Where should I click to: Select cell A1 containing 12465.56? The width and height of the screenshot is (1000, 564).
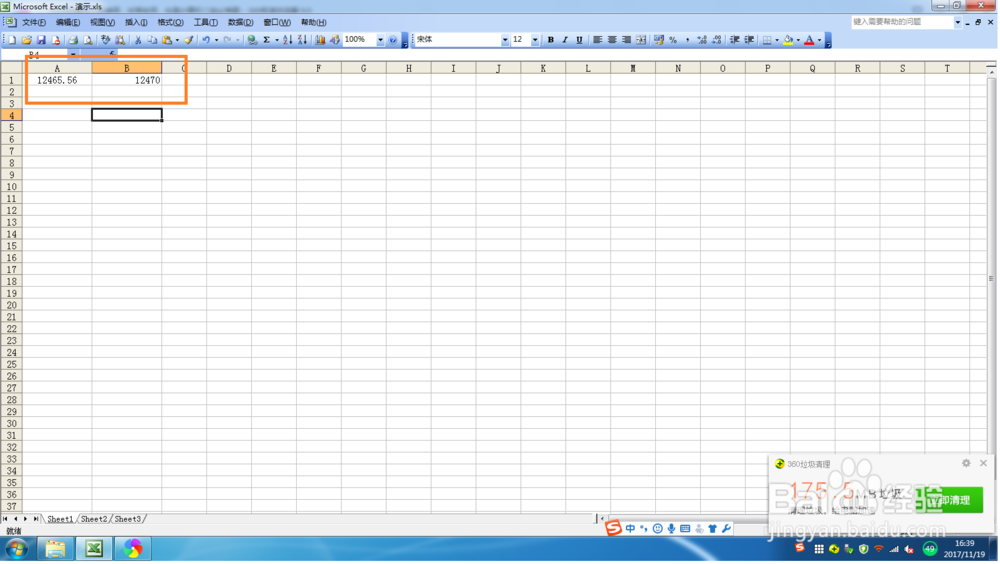(57, 80)
